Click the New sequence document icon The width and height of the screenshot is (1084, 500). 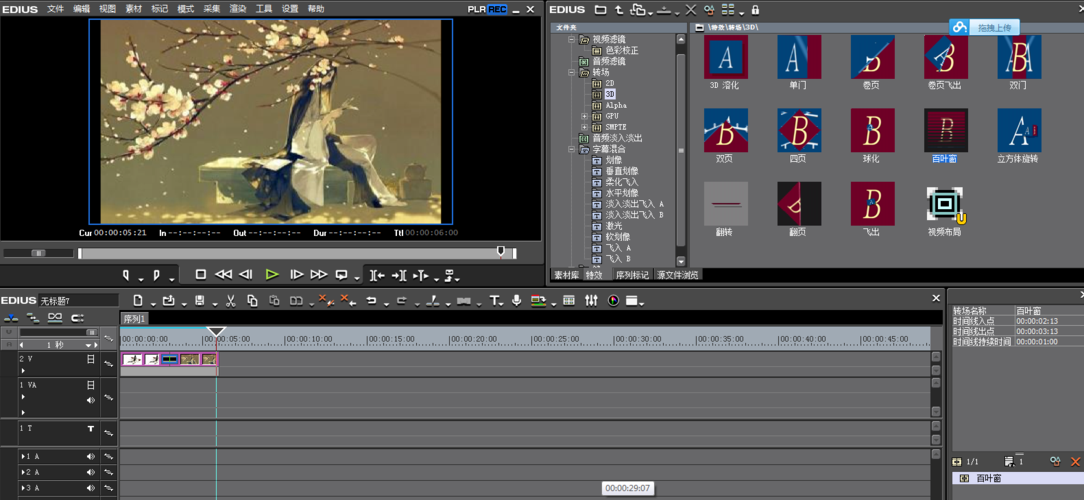(138, 301)
